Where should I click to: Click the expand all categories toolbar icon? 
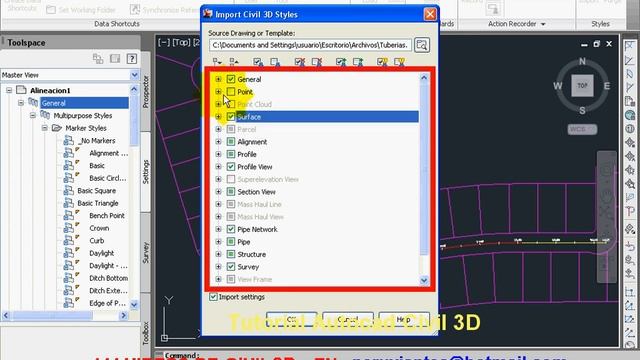[x=217, y=62]
